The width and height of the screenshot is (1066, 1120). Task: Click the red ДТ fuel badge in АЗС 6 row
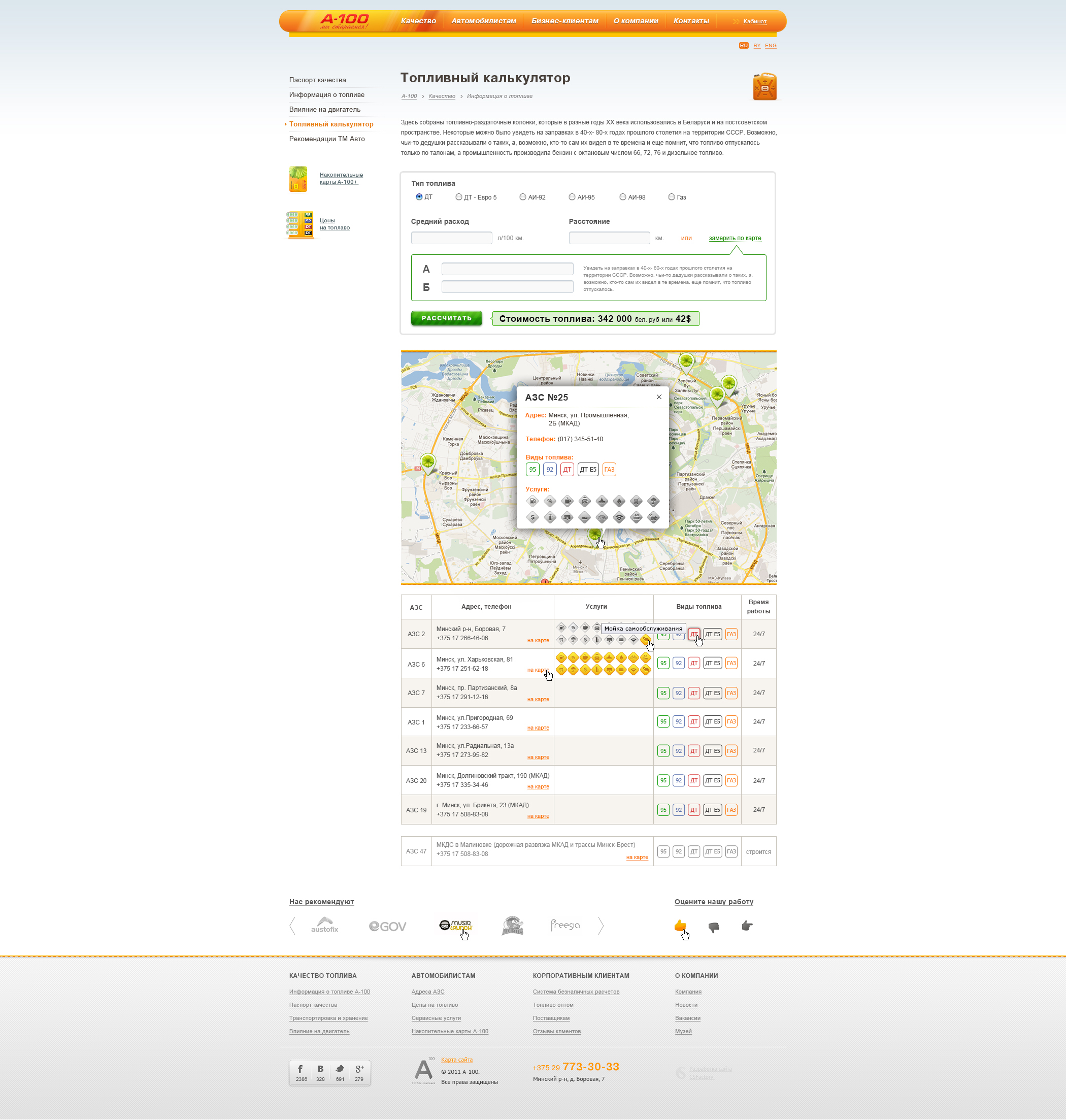click(694, 663)
